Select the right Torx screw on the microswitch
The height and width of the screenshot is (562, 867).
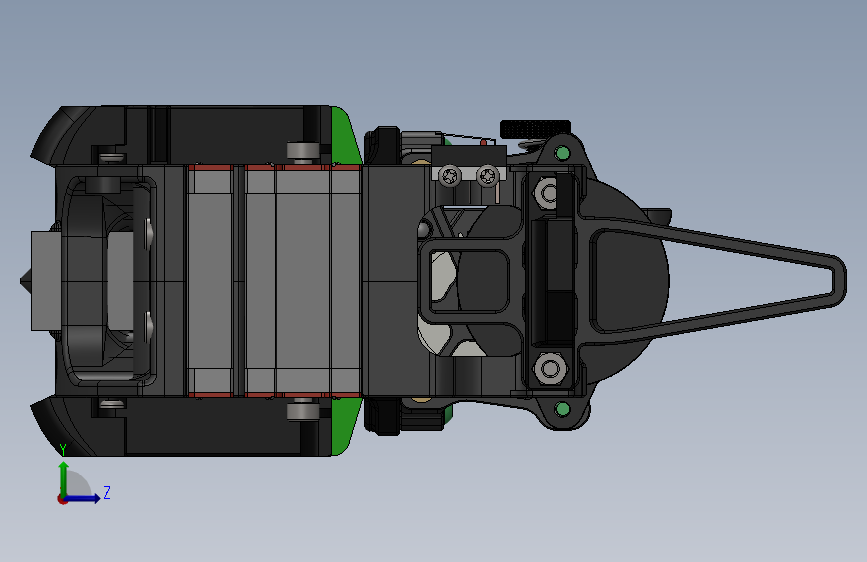pos(488,176)
